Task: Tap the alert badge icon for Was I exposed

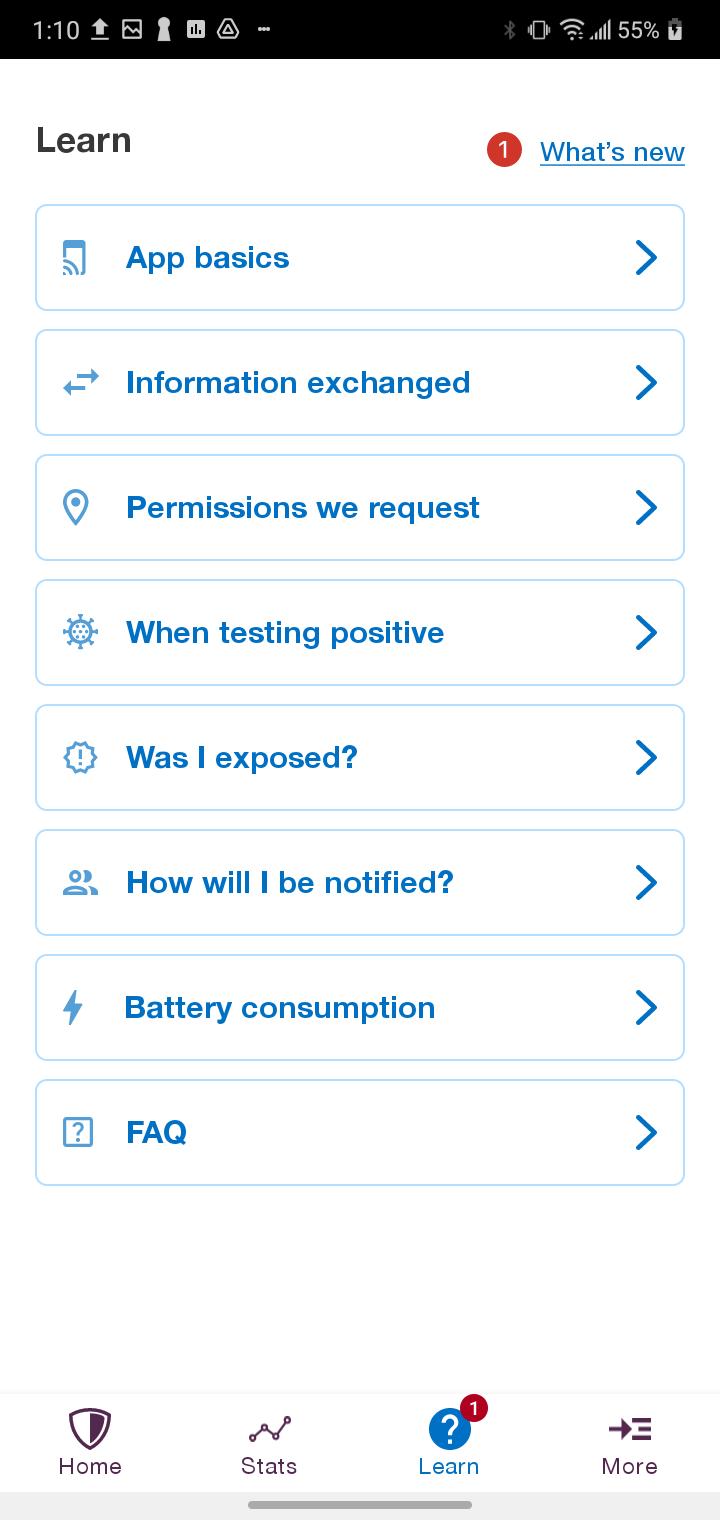Action: [80, 758]
